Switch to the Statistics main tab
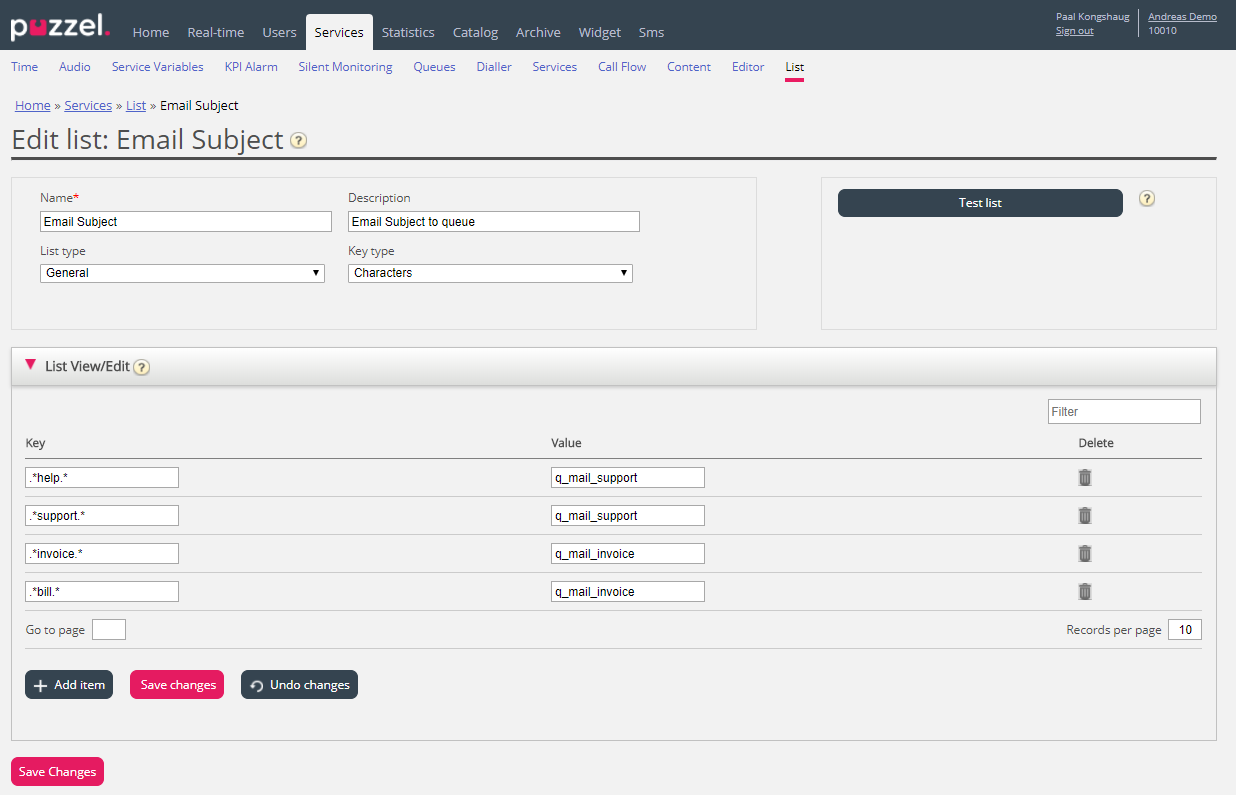This screenshot has height=795, width=1236. coord(408,32)
